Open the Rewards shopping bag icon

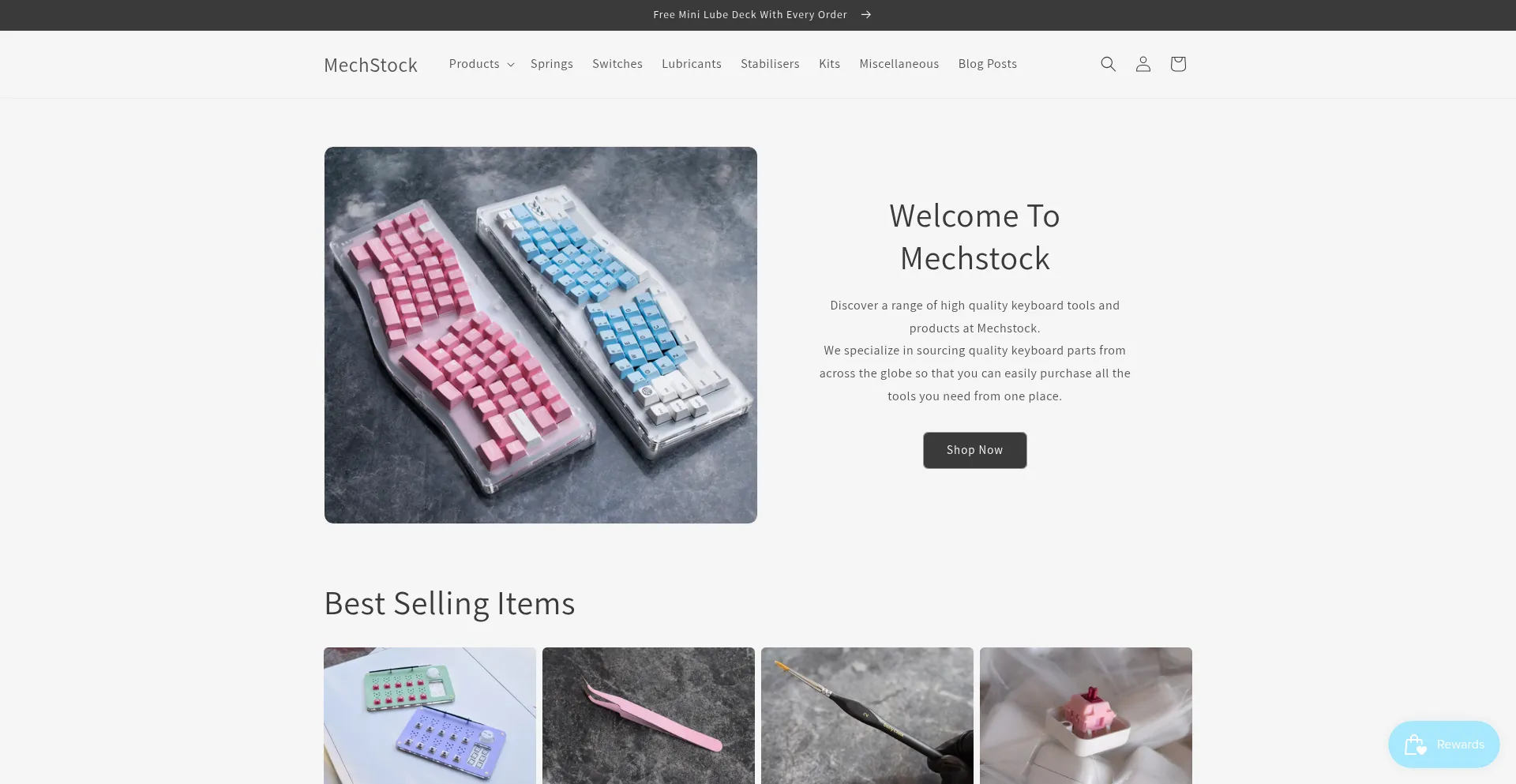1415,745
